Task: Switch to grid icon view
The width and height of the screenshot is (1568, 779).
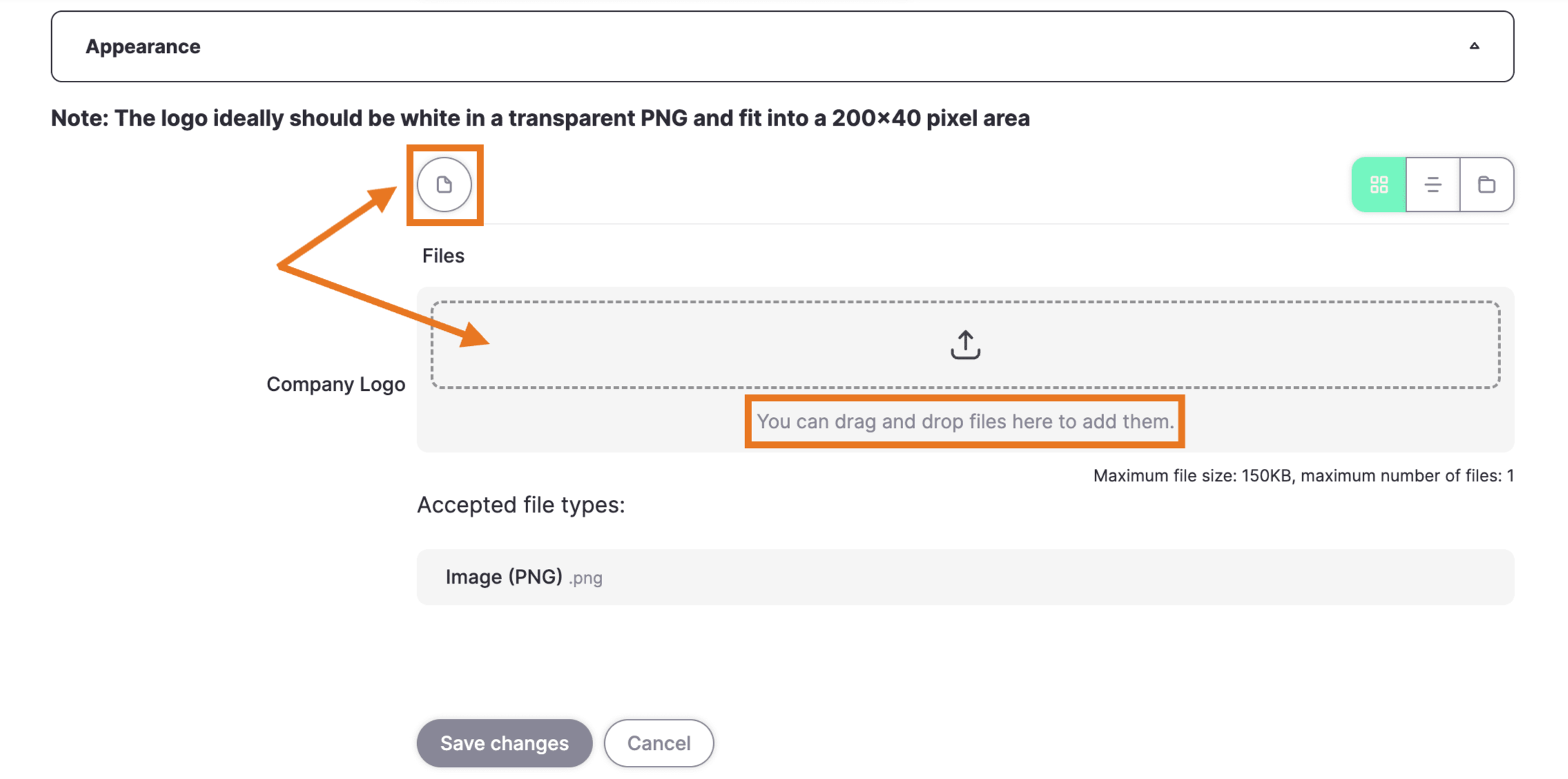Action: pos(1378,184)
